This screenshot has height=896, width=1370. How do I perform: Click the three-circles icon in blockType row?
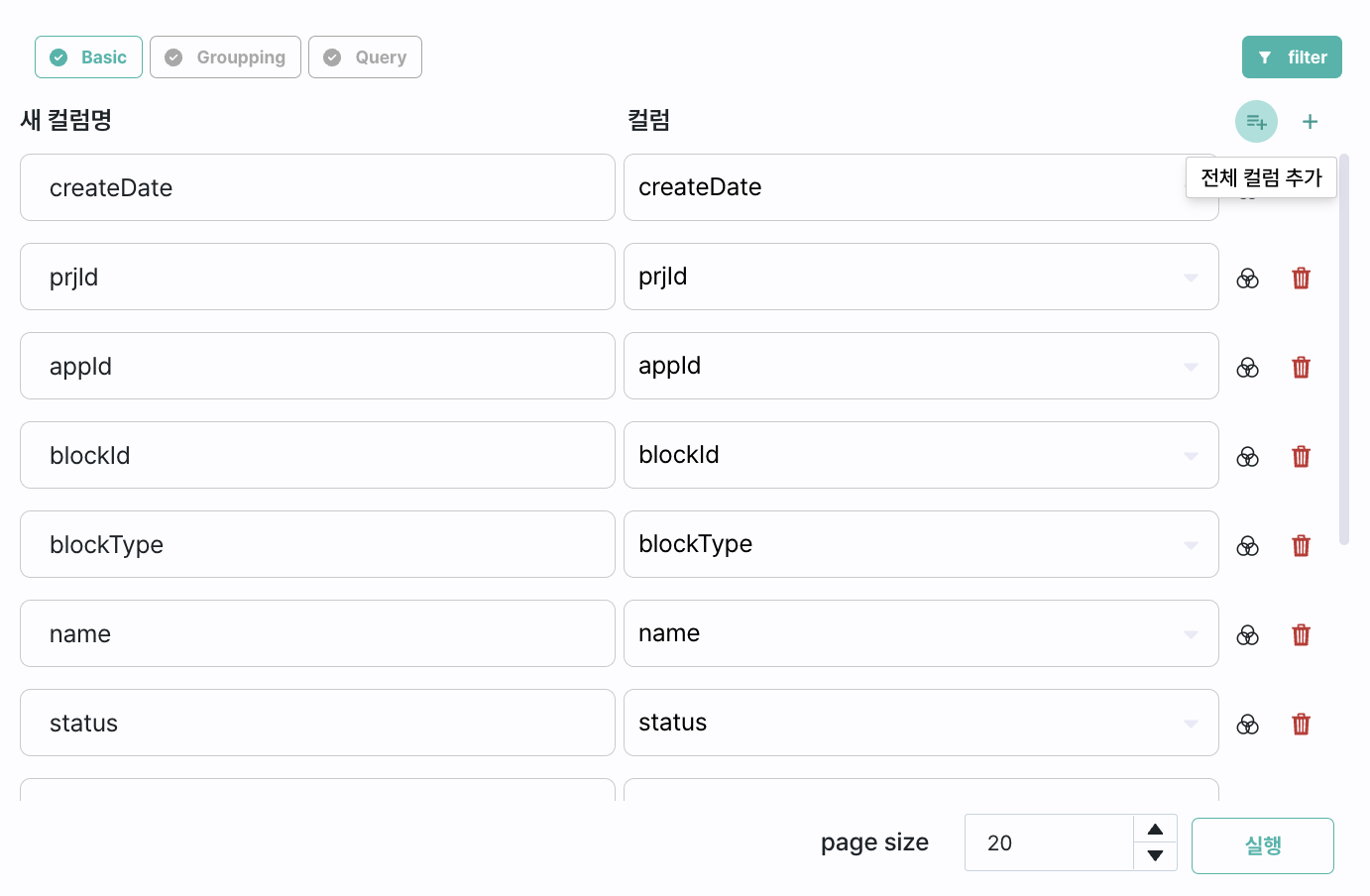point(1248,546)
